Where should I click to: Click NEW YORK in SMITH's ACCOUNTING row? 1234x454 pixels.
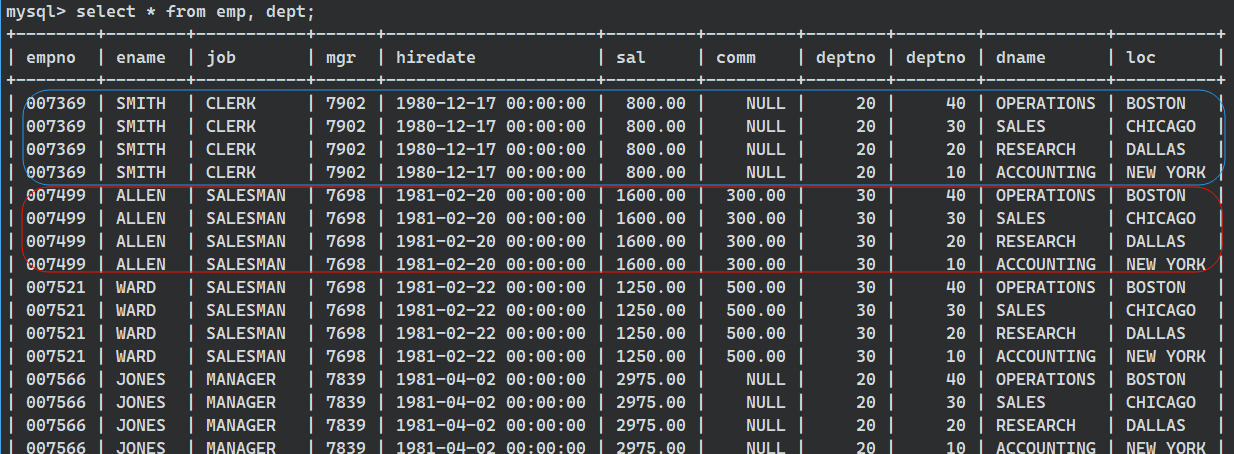pyautogui.click(x=1166, y=172)
